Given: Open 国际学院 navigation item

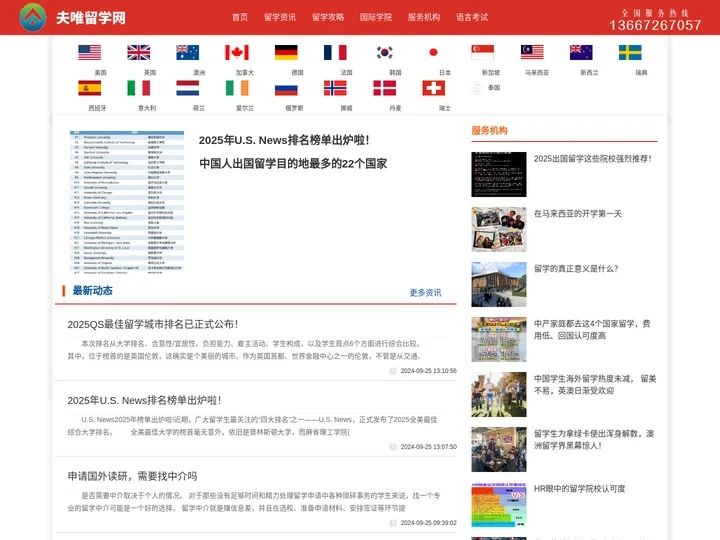Looking at the screenshot, I should click(376, 17).
